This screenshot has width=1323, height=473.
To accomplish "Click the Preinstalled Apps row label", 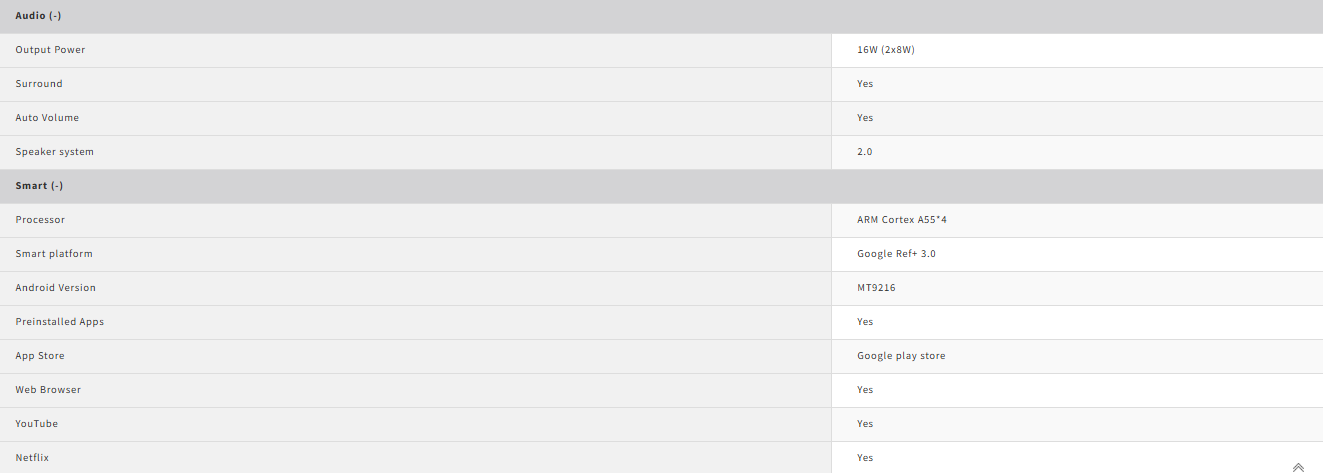I will (60, 322).
